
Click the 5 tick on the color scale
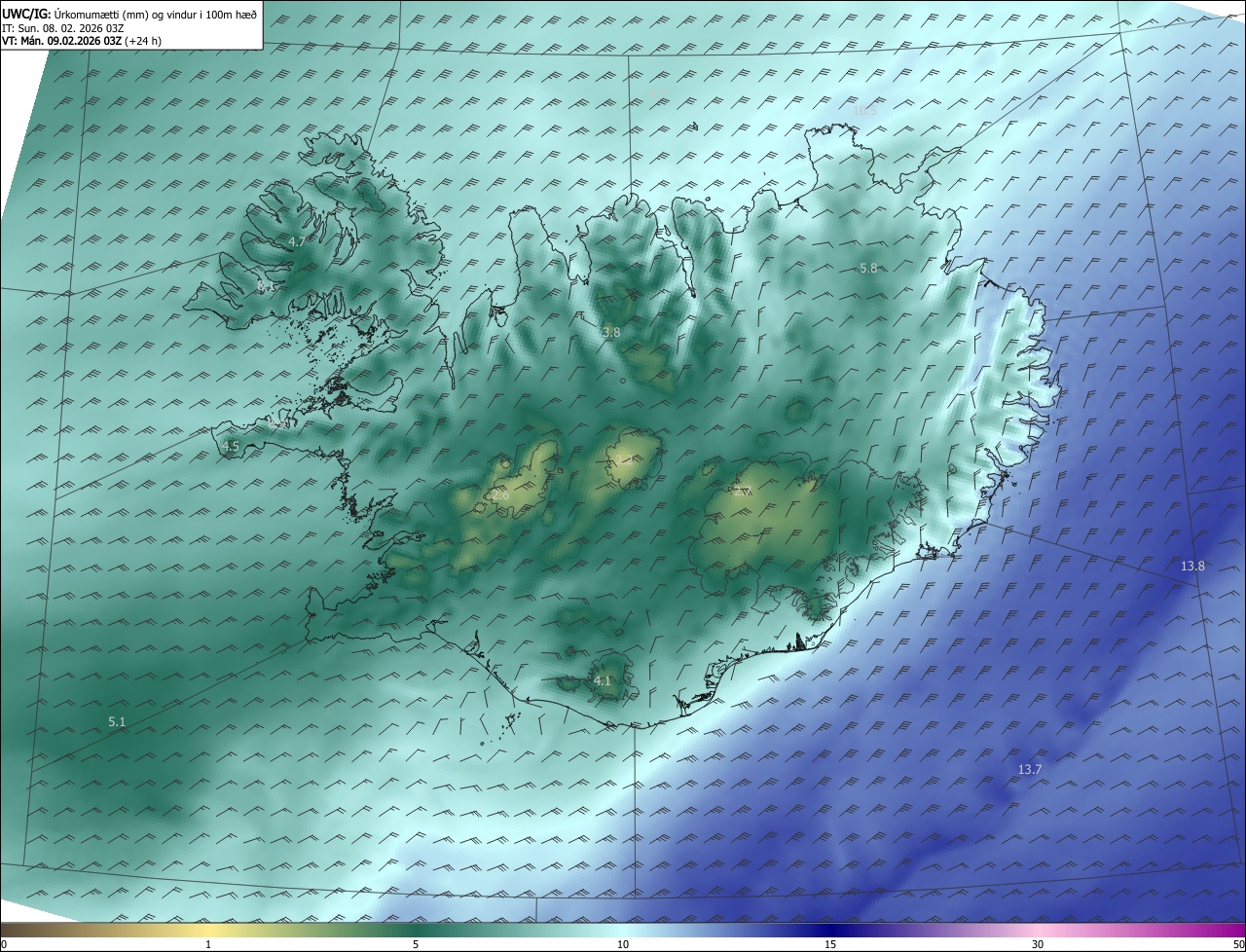[x=416, y=945]
